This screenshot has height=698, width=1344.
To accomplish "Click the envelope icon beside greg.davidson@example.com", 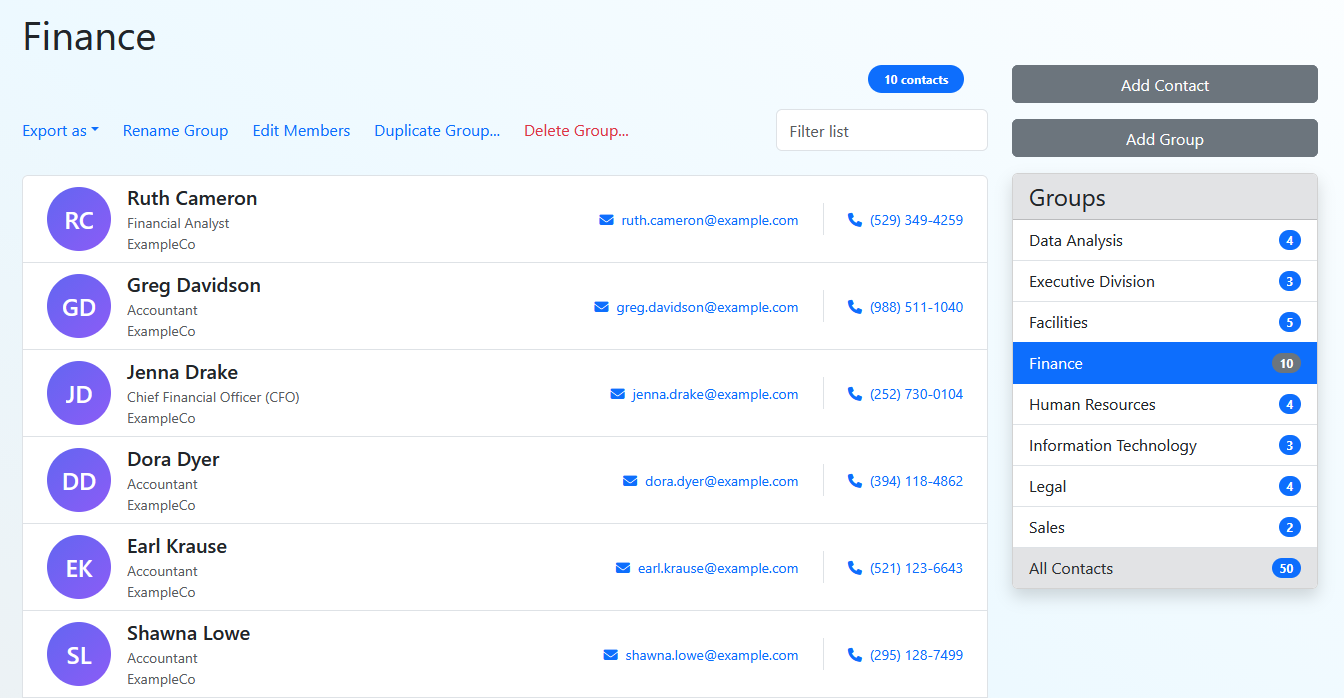I will (x=601, y=307).
